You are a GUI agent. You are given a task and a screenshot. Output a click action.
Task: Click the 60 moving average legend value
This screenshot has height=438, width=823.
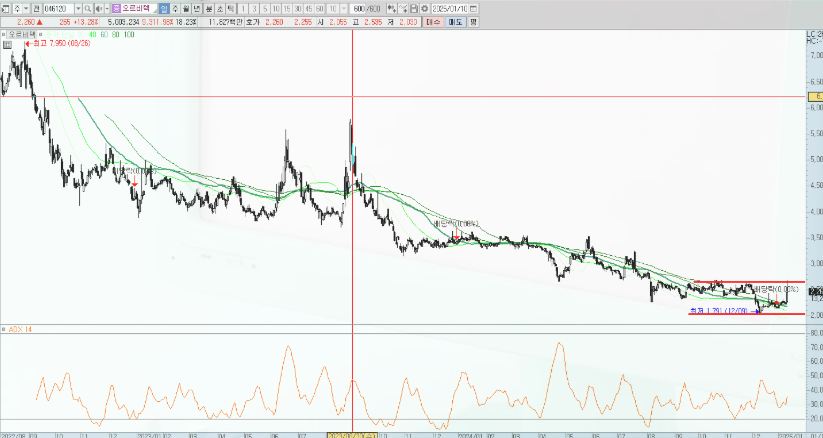(x=104, y=35)
